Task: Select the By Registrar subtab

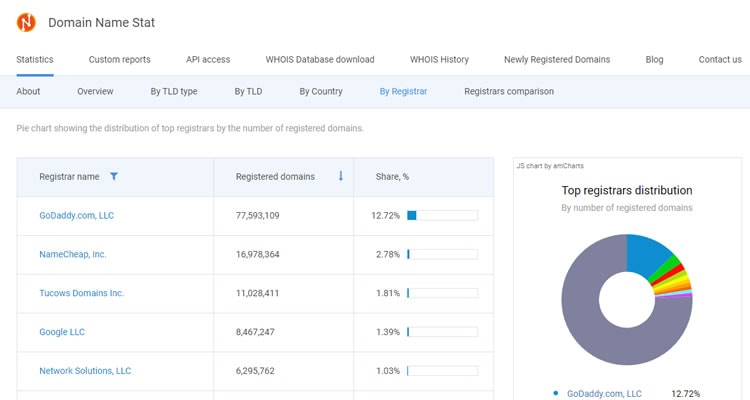Action: tap(403, 91)
